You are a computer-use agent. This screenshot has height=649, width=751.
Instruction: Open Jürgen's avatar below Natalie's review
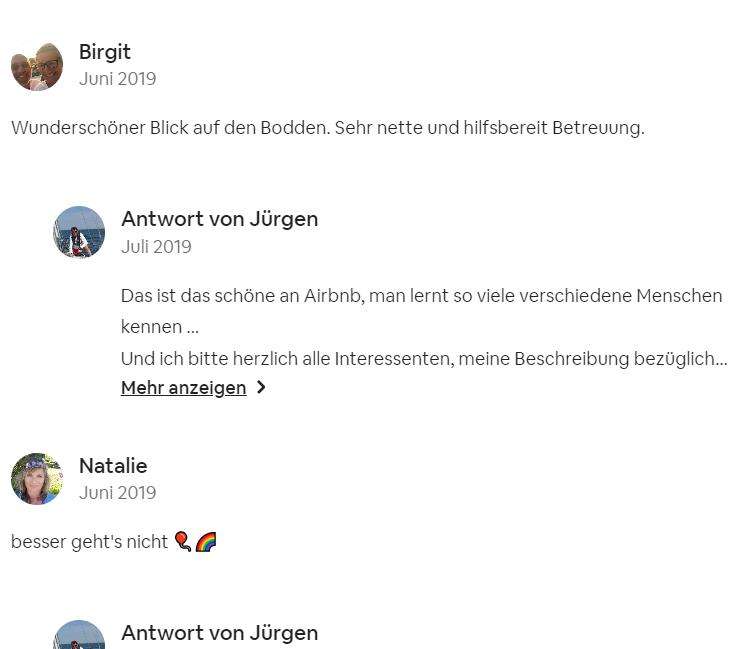click(x=79, y=635)
